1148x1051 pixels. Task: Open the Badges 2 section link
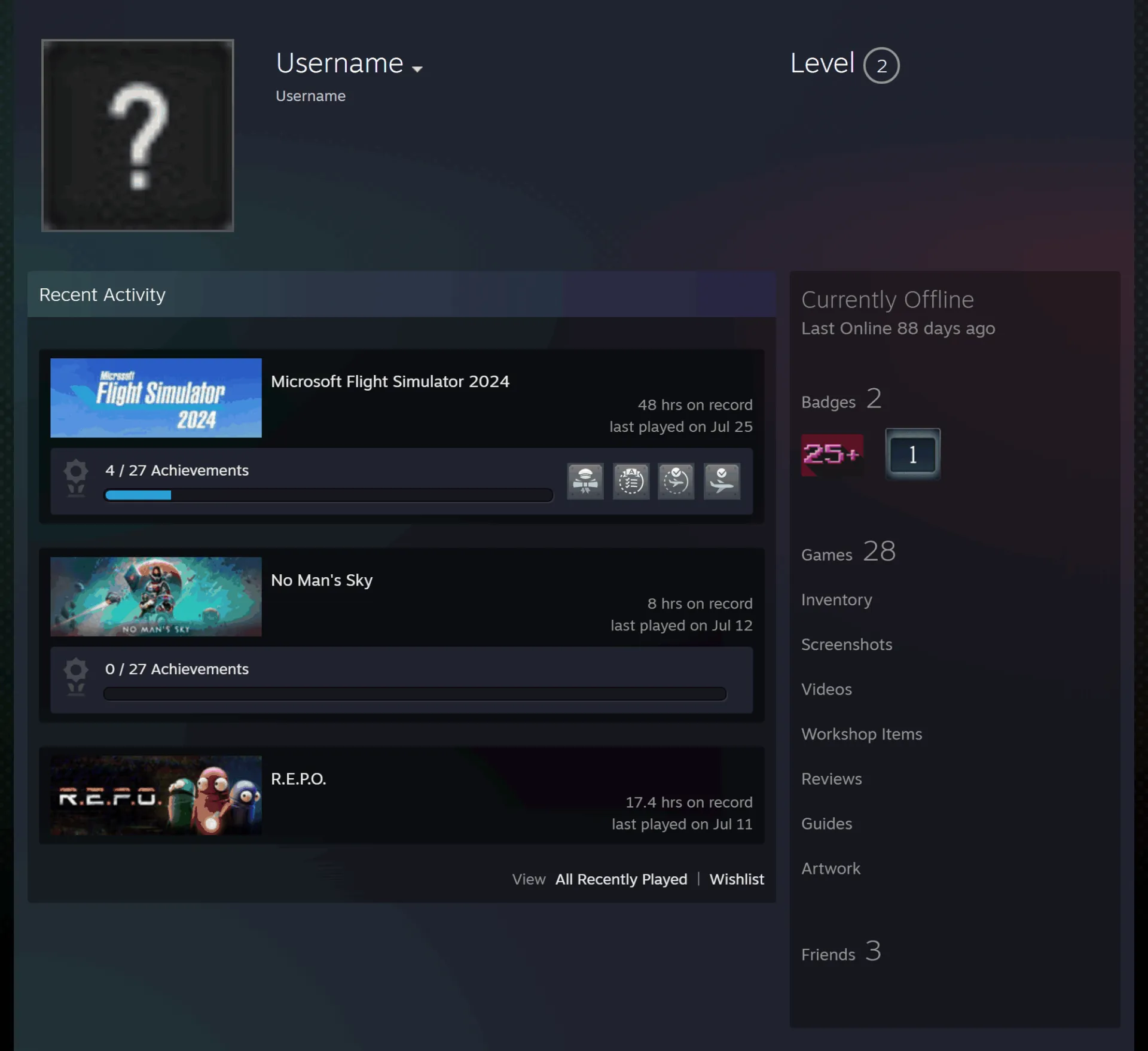842,399
